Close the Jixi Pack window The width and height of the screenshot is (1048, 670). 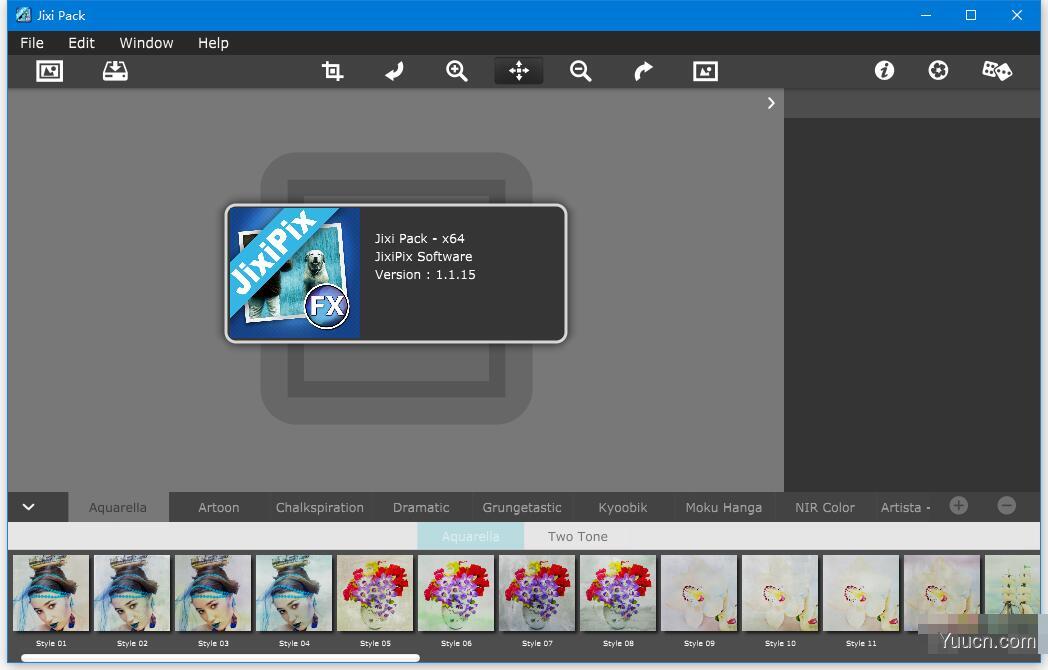[x=1017, y=15]
